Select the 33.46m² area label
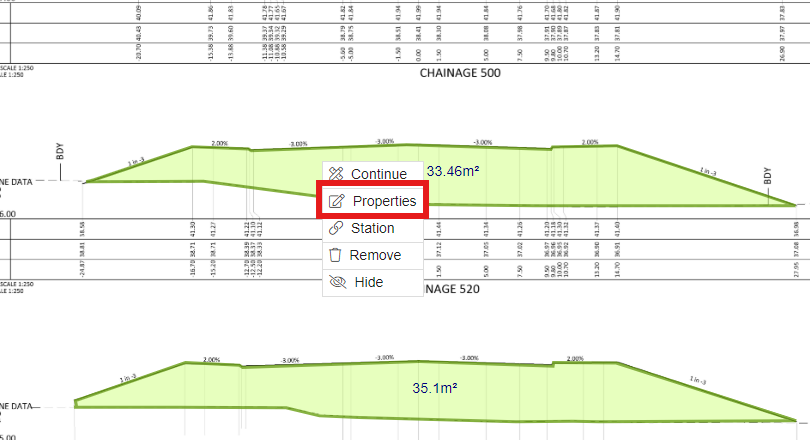Screen dimensions: 810x440 point(453,172)
